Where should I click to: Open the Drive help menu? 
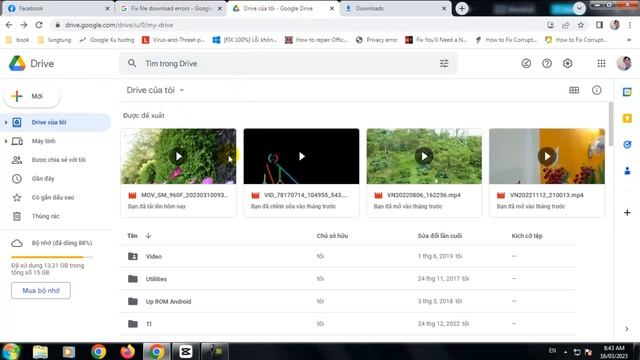coord(547,63)
